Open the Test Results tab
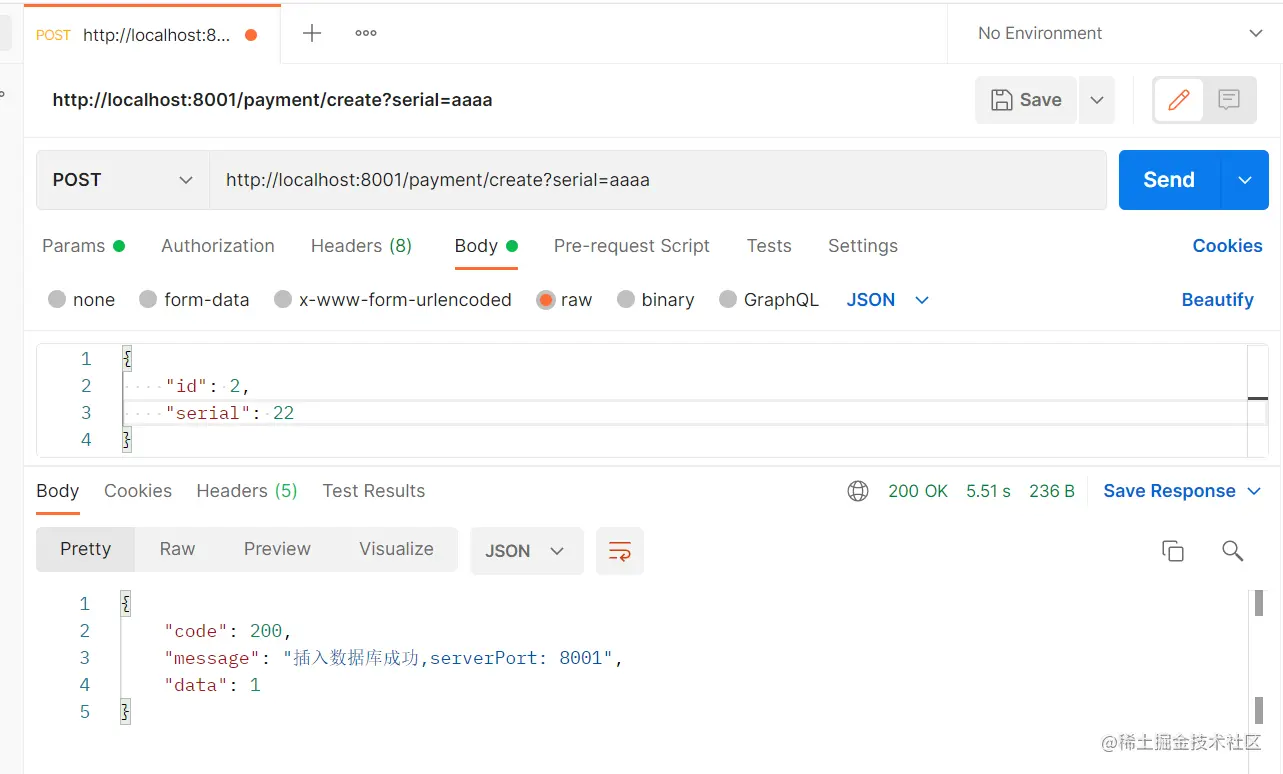The height and width of the screenshot is (774, 1283). pyautogui.click(x=374, y=491)
